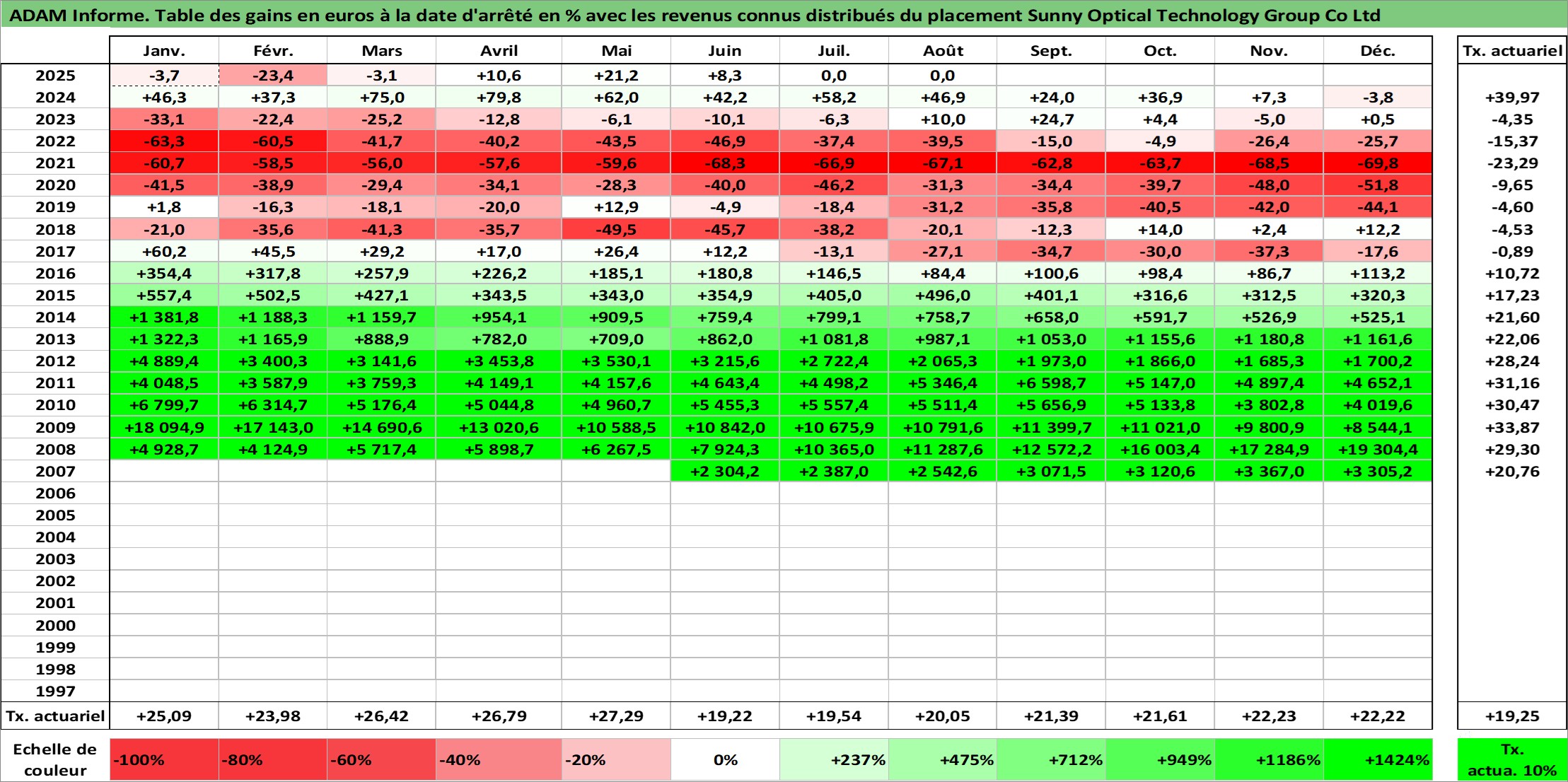Select the -60% color scale swatch
Screen dimensions: 1568x782
tap(382, 760)
